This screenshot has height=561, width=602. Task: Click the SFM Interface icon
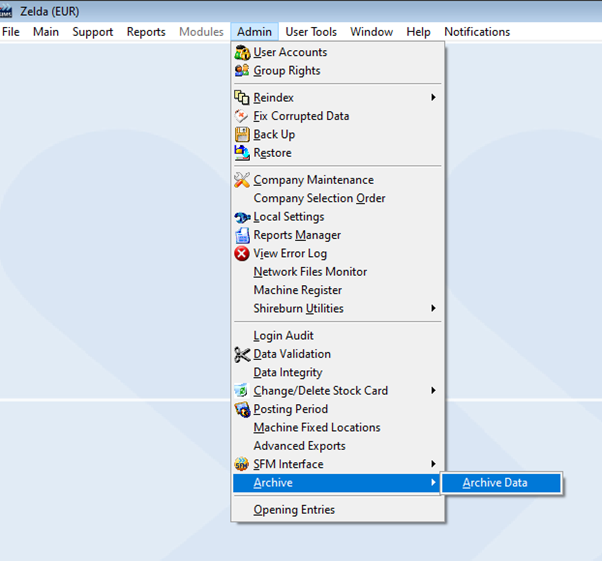pyautogui.click(x=242, y=464)
